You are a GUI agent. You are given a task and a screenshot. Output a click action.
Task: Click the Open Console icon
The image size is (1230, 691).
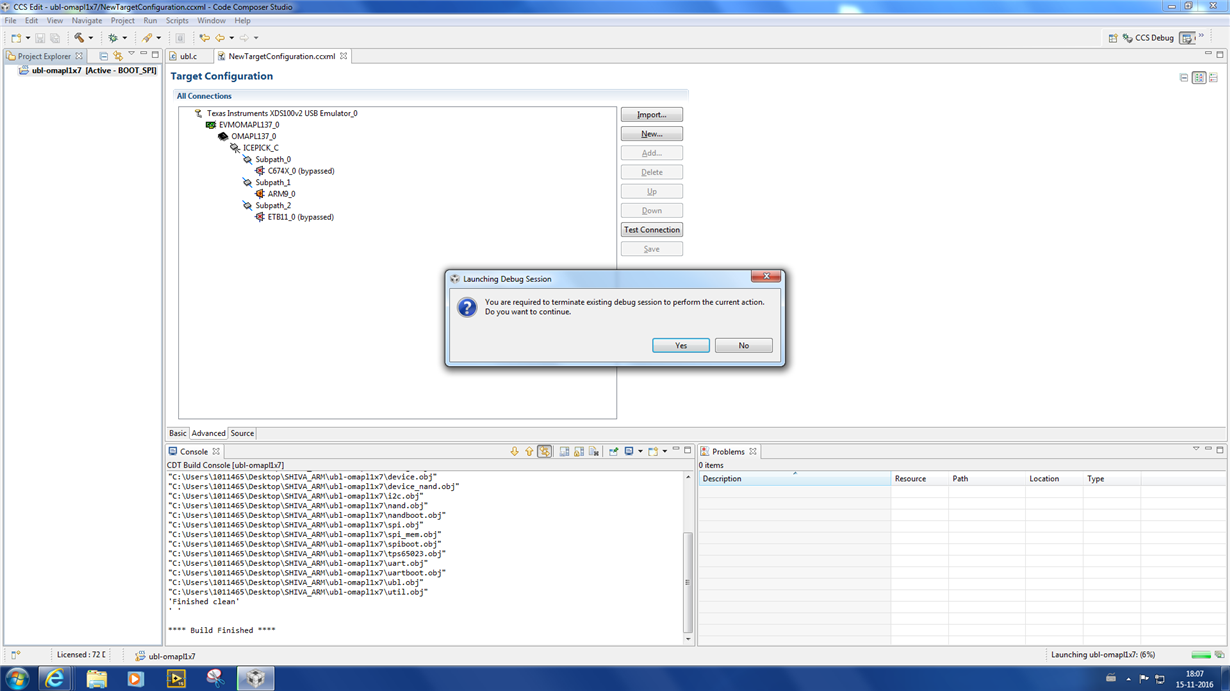pos(652,452)
